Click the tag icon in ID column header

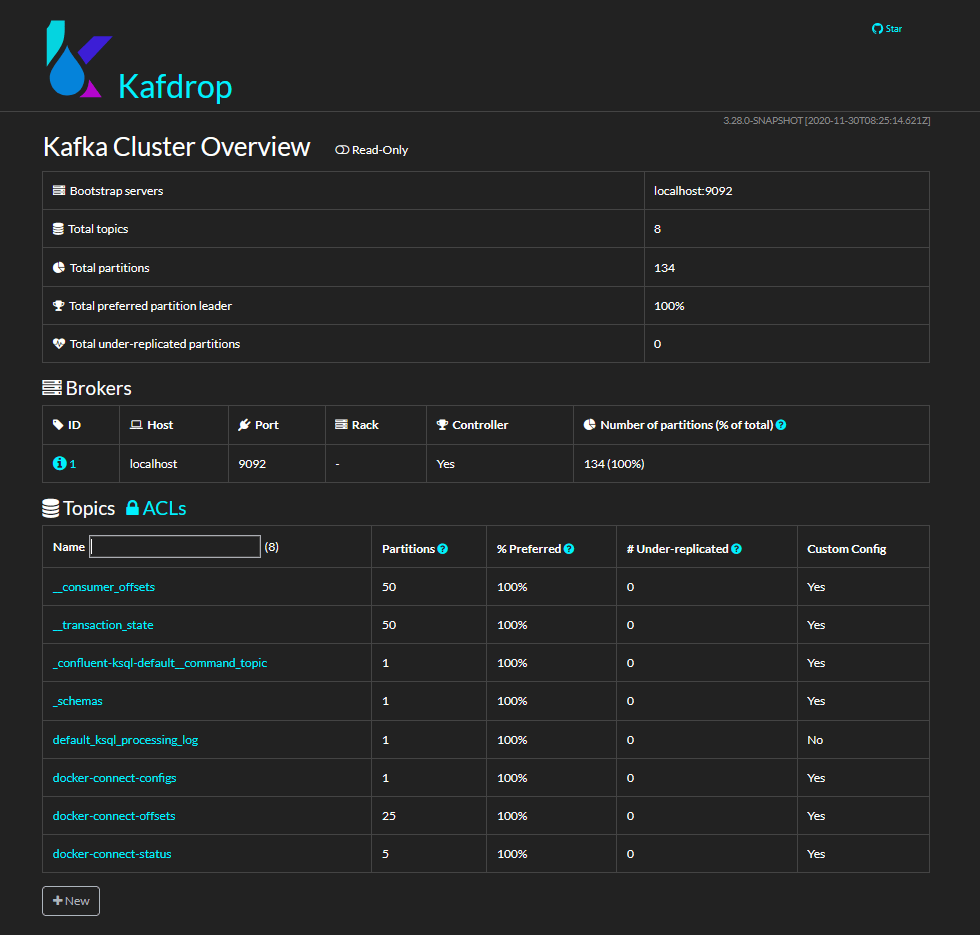58,425
